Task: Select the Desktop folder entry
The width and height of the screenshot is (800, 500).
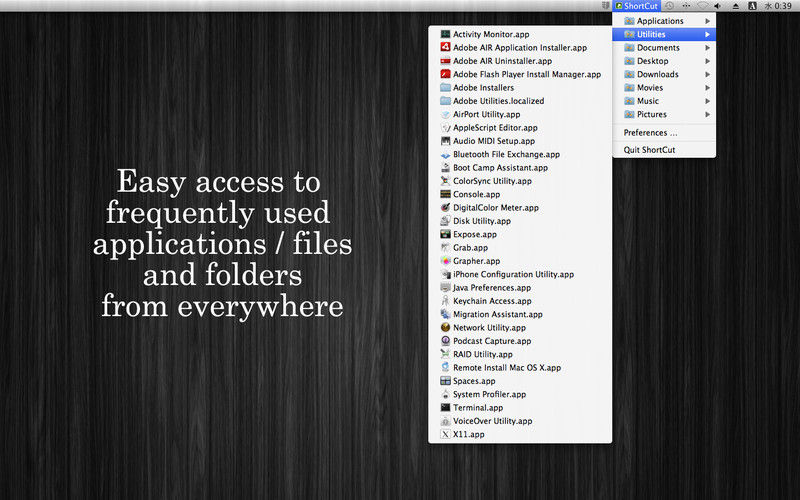Action: coord(664,61)
